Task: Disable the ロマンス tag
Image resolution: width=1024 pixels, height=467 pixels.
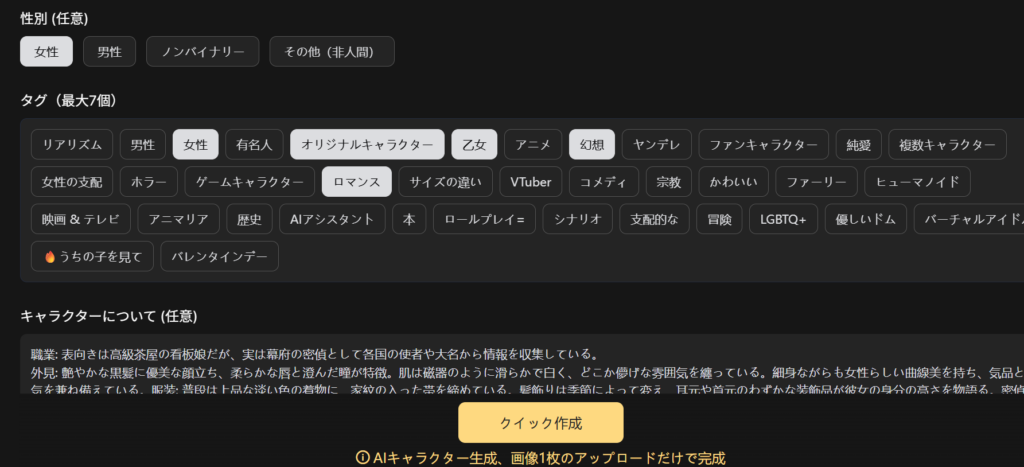Action: tap(356, 182)
